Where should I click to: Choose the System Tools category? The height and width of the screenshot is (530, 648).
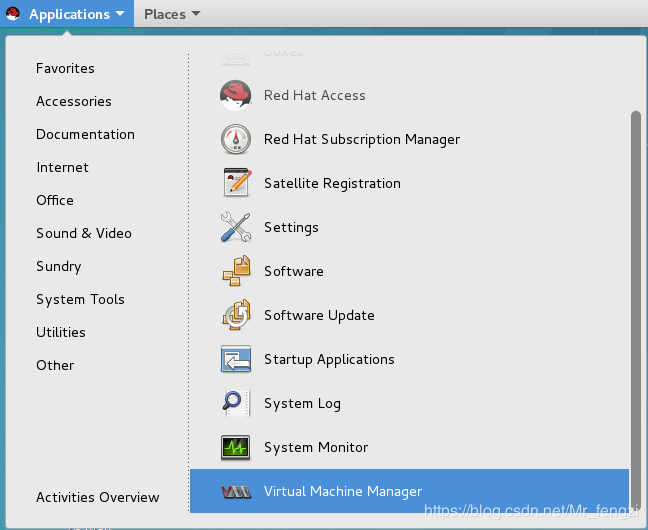tap(80, 299)
